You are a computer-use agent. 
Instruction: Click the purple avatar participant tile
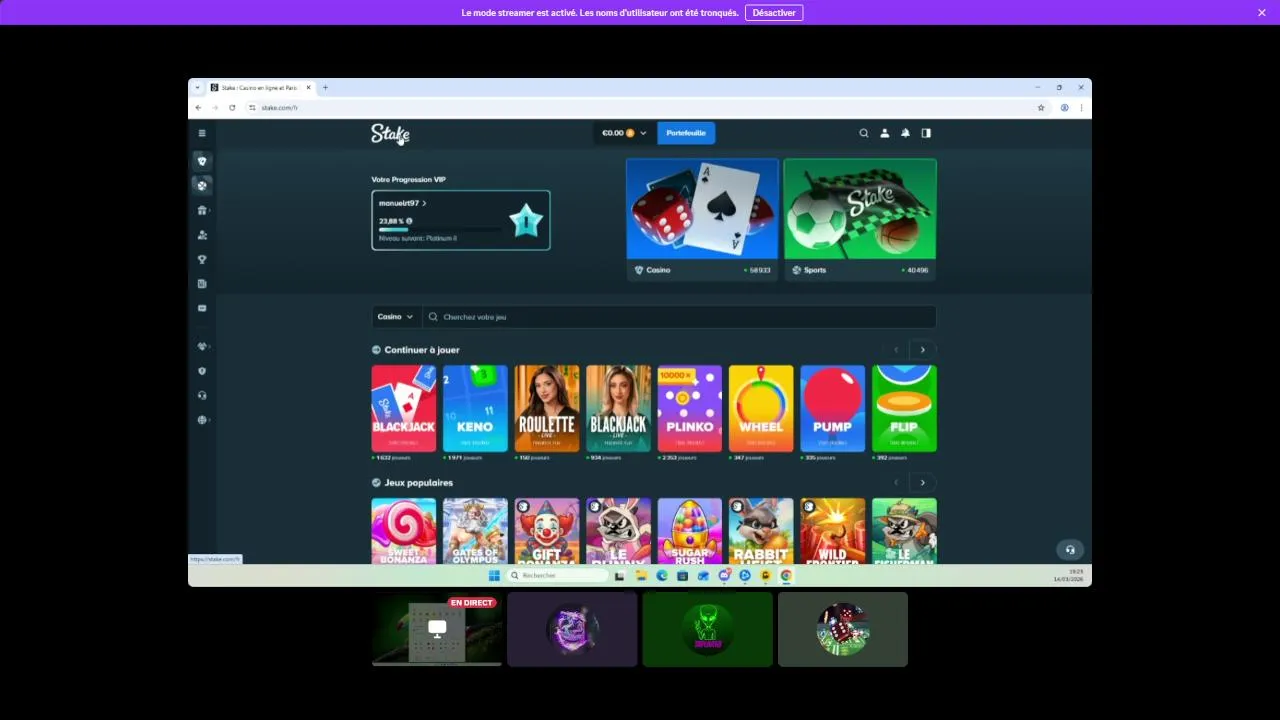click(x=572, y=629)
